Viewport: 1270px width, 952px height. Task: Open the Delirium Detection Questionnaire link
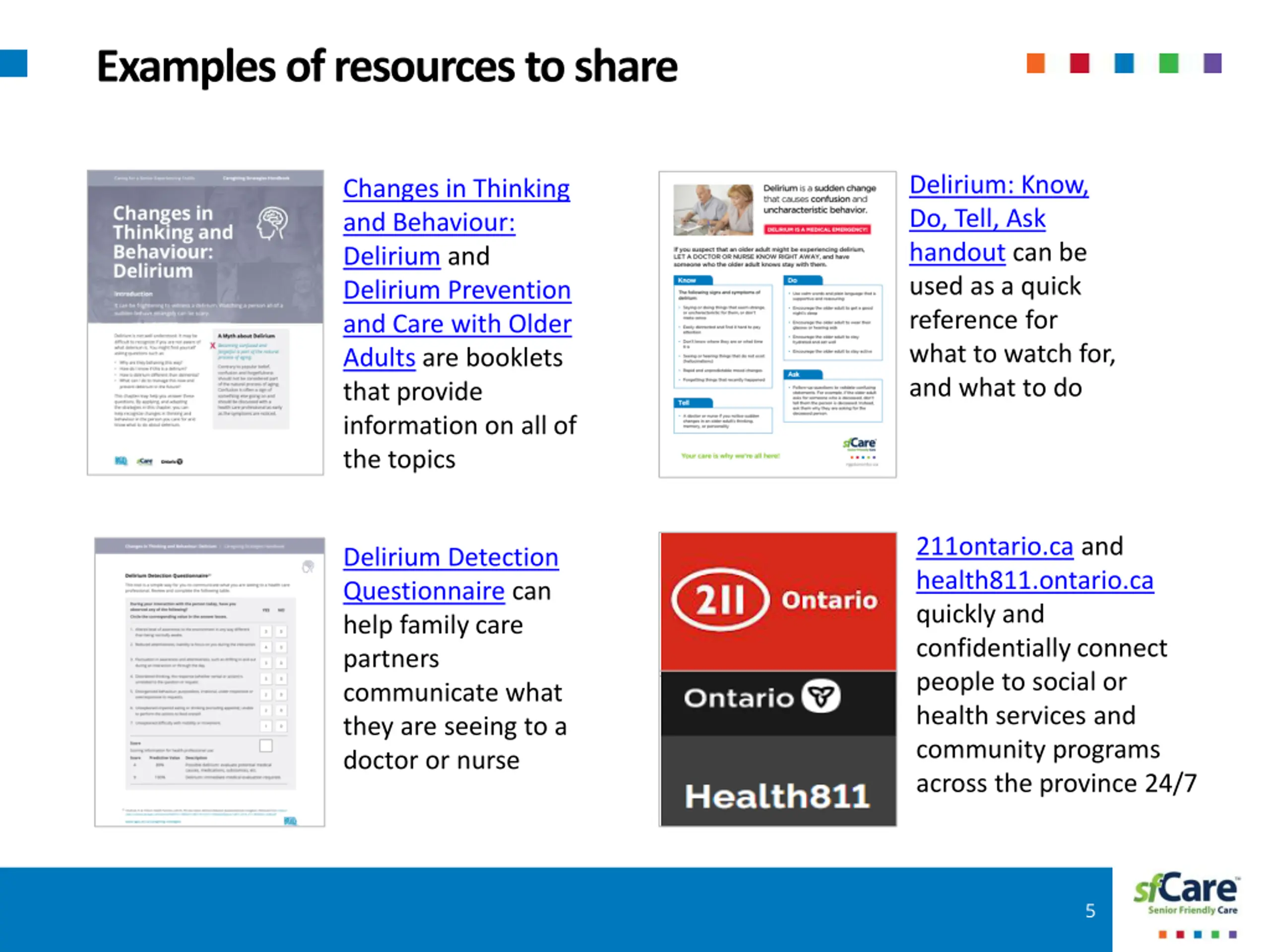[450, 574]
